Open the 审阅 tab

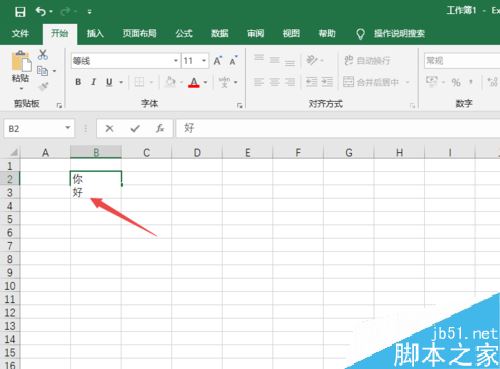tap(255, 33)
